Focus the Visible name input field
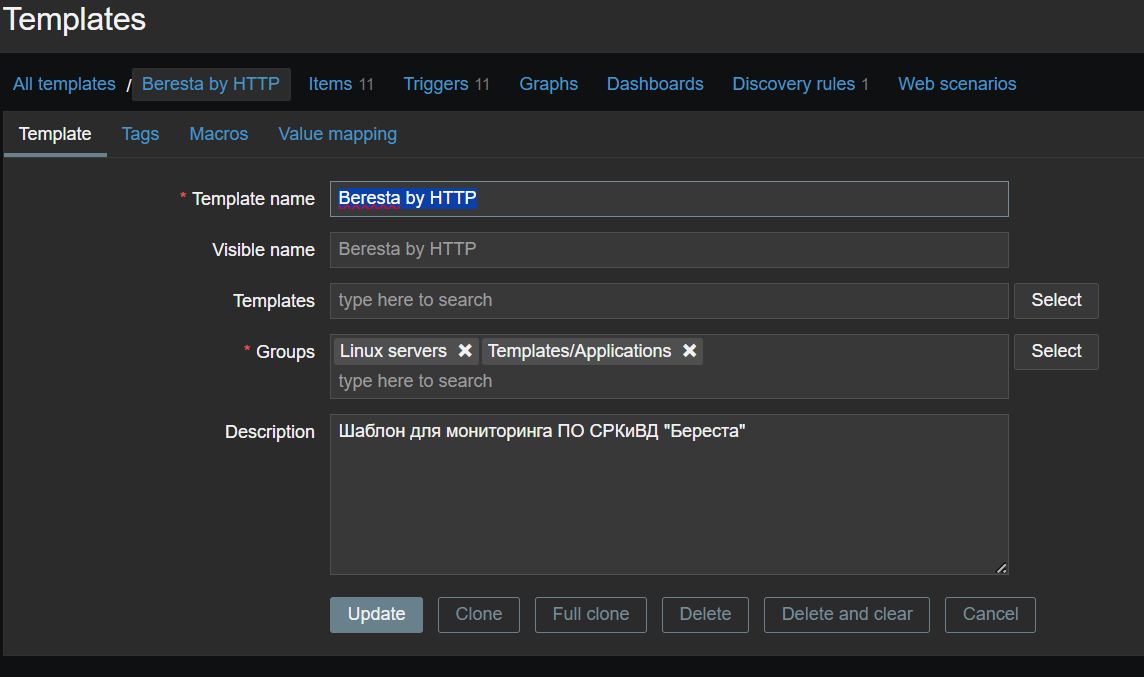The height and width of the screenshot is (677, 1144). pyautogui.click(x=668, y=250)
